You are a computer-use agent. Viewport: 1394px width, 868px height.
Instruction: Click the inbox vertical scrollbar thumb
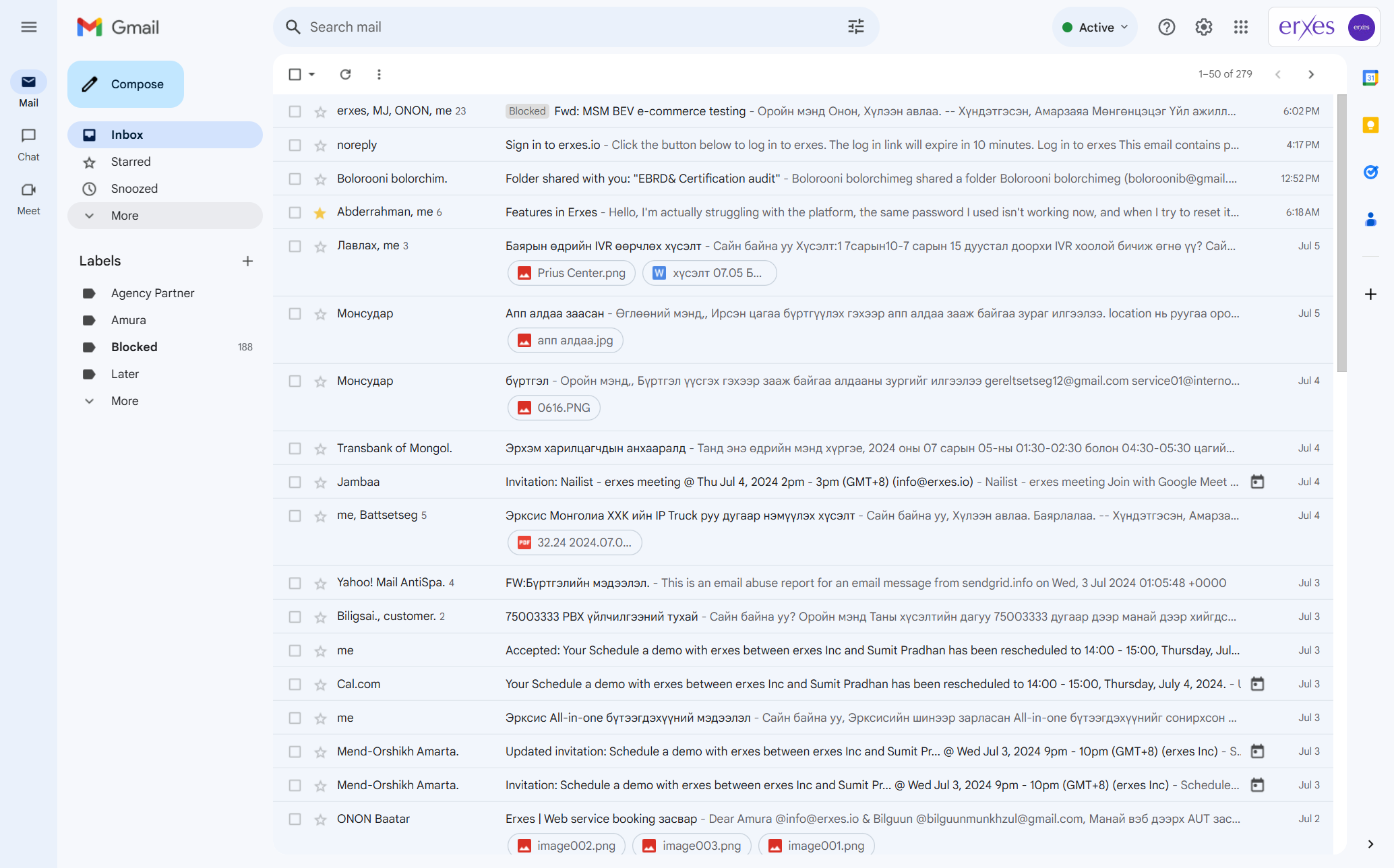[1341, 233]
